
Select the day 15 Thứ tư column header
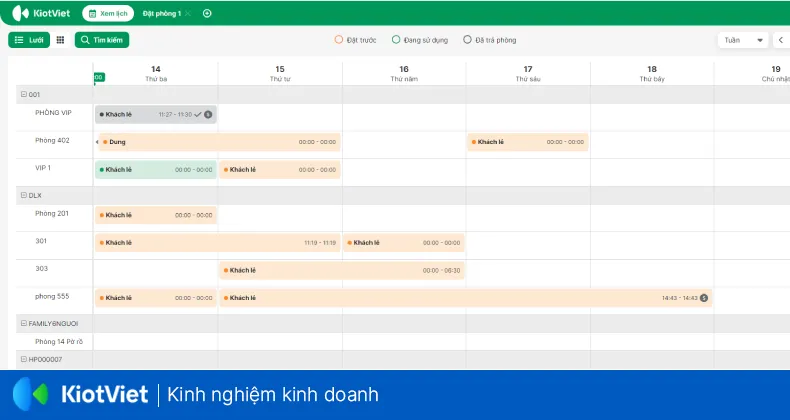tap(280, 74)
